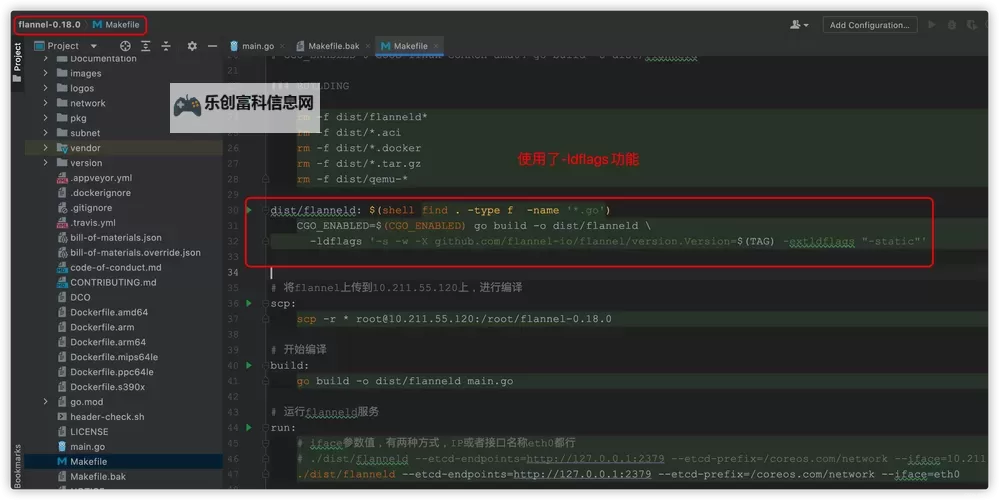Close the active Makefile editor tab
The height and width of the screenshot is (500, 999).
(436, 46)
